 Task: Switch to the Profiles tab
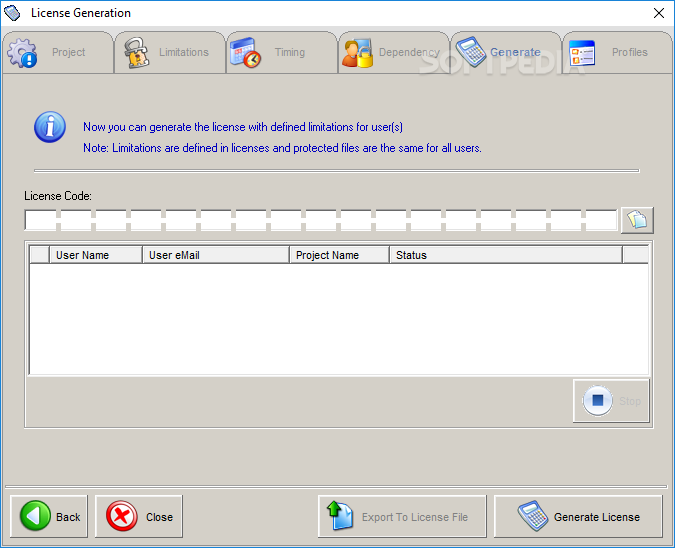pos(617,52)
